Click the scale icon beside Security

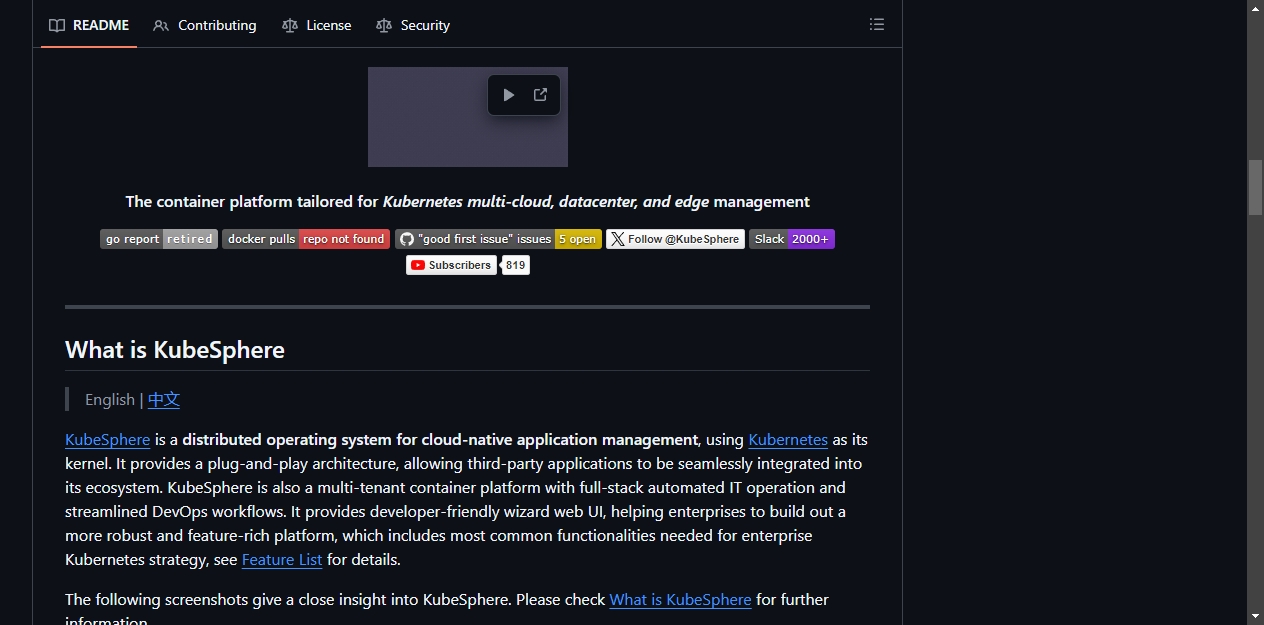tap(384, 25)
